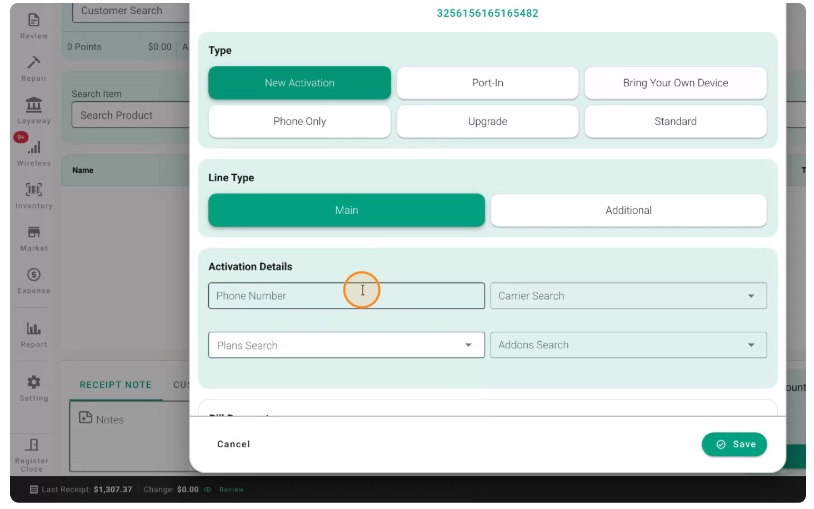This screenshot has width=814, height=509.
Task: Open the Repair hammer icon
Action: point(34,62)
